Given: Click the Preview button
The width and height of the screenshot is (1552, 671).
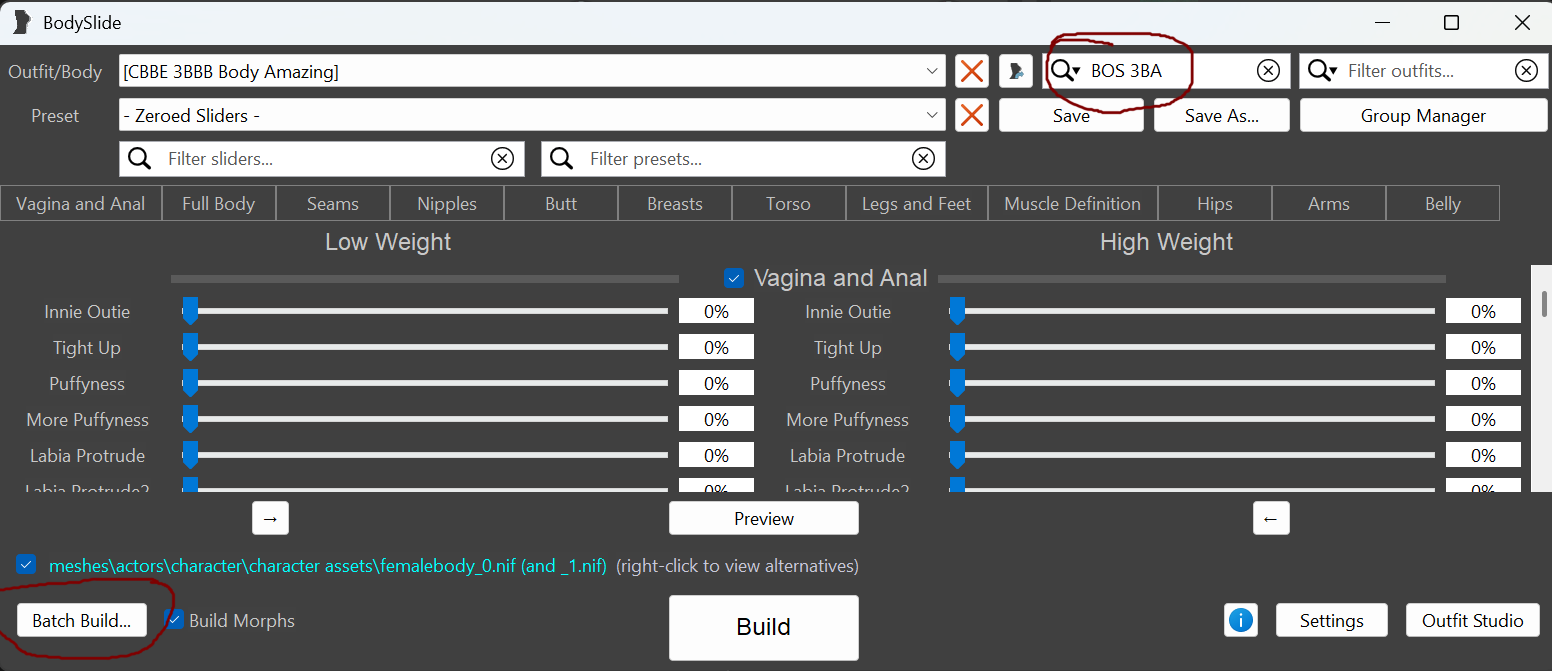Looking at the screenshot, I should click(x=764, y=518).
